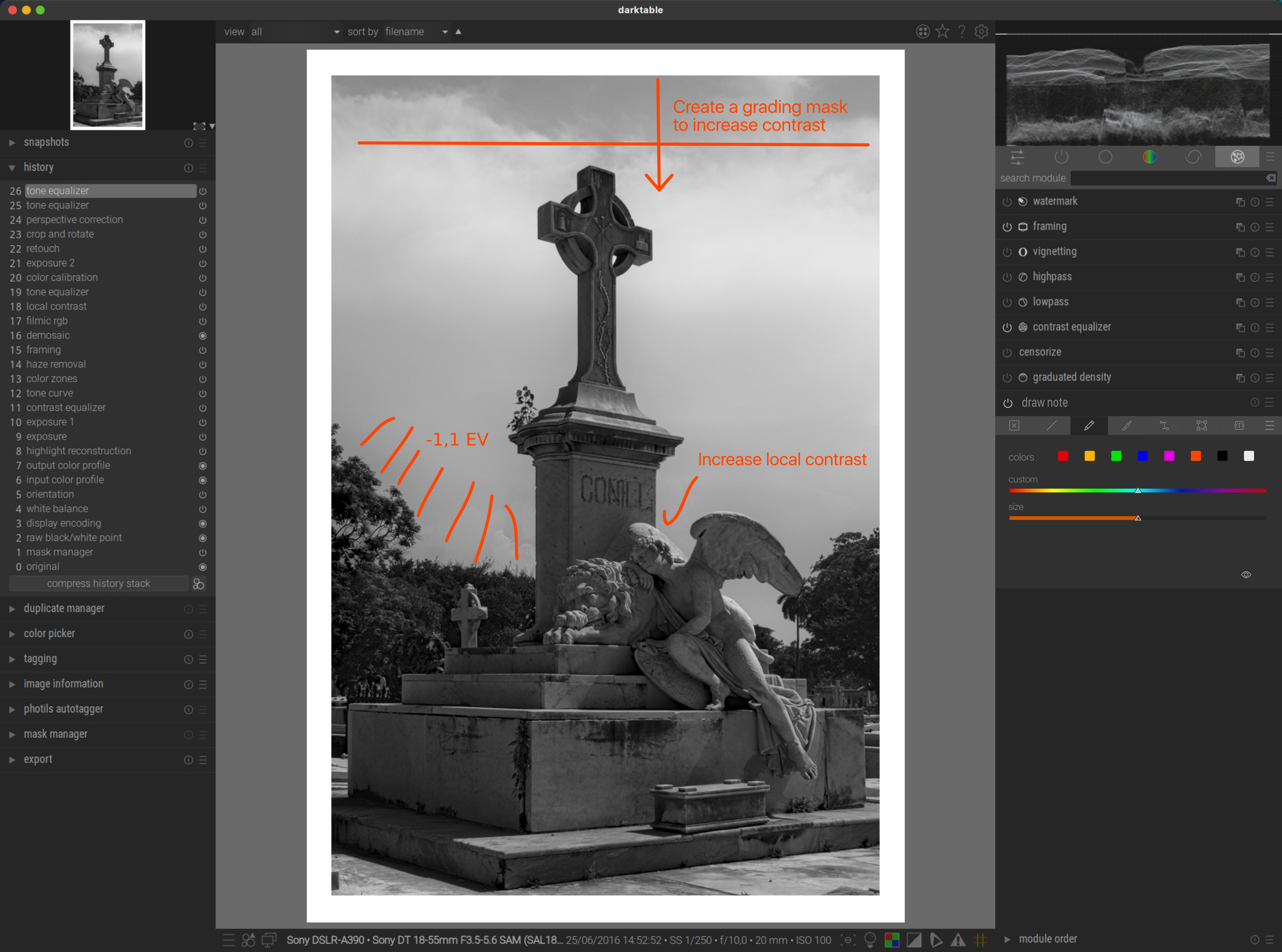1282x952 pixels.
Task: Toggle raw overexposed indicator icon
Action: click(892, 940)
